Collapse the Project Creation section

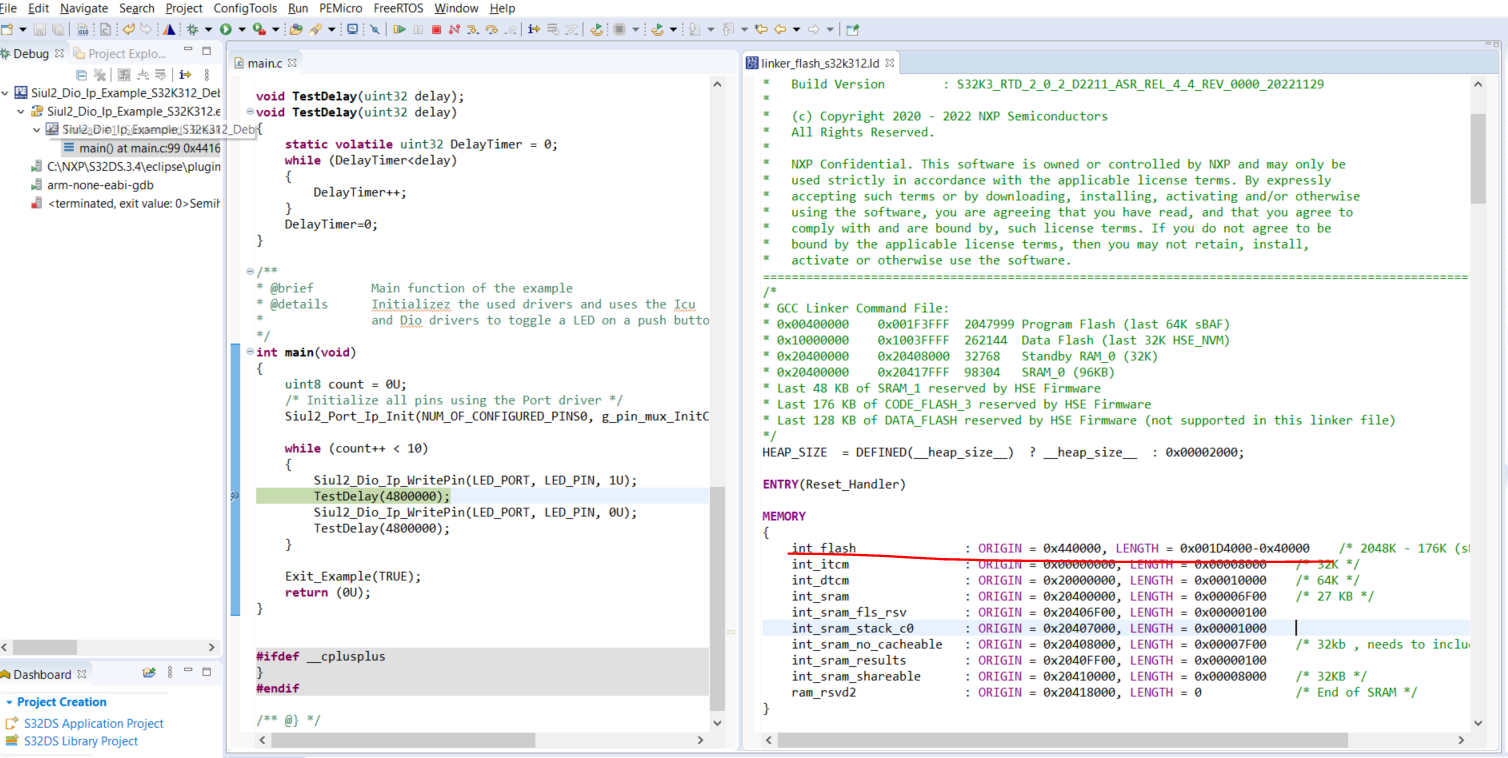8,702
